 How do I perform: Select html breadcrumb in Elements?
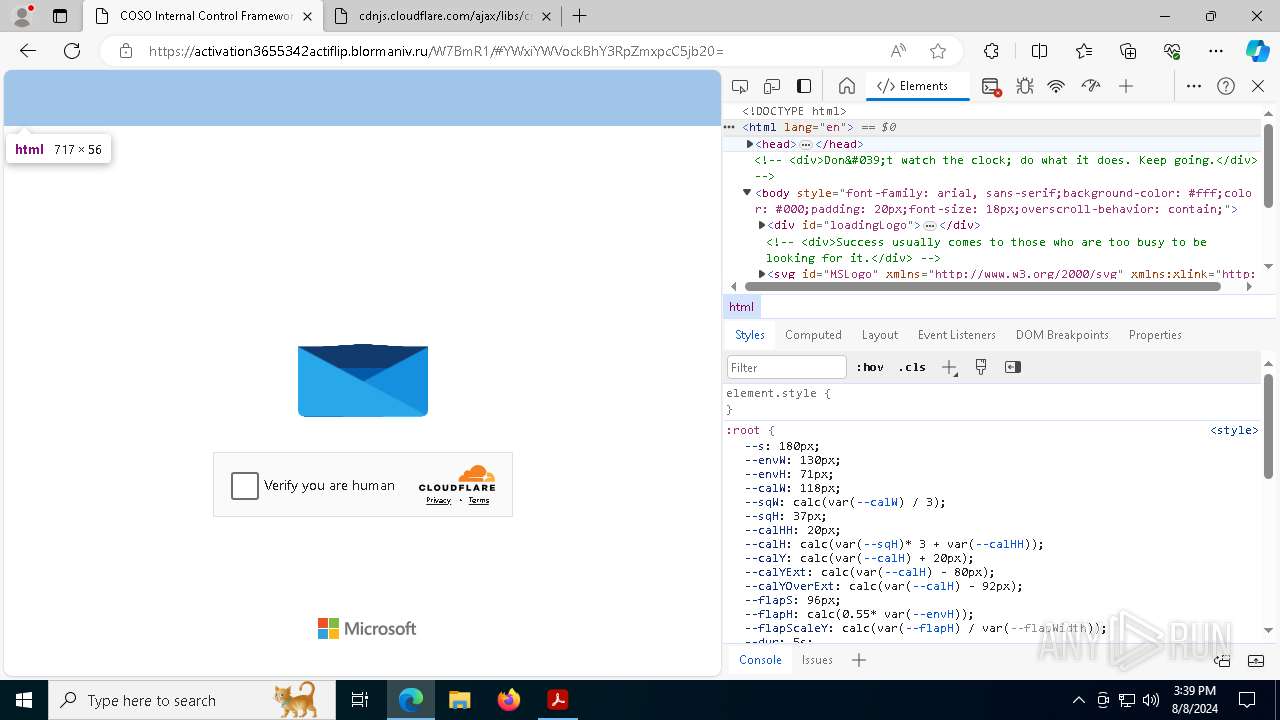tap(741, 307)
